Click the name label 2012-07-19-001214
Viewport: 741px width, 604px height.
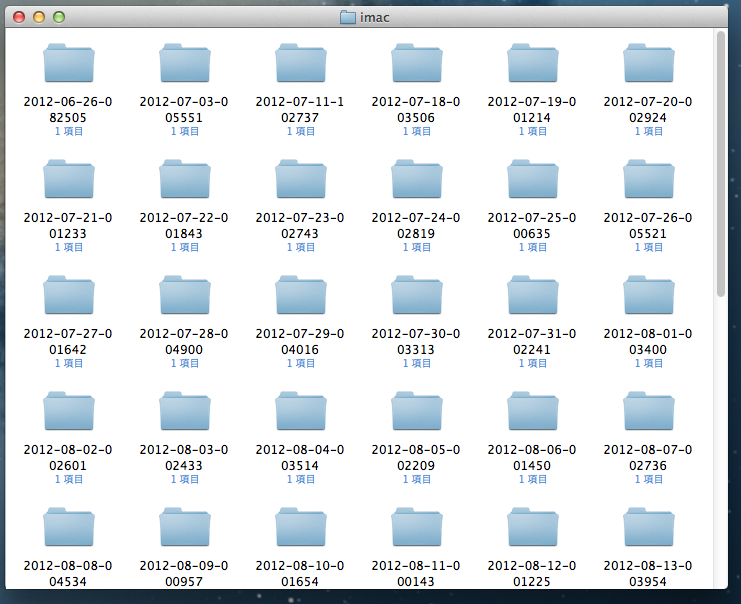click(532, 110)
